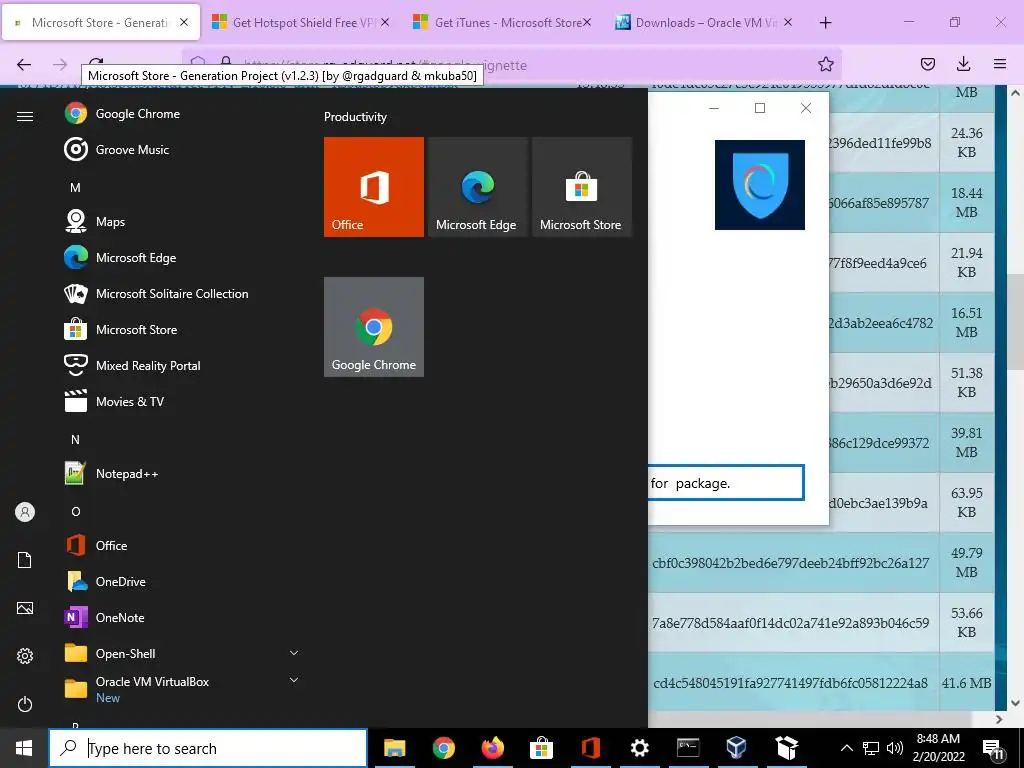
Task: Switch to Get Hotspot Shield Free VPN tab
Action: click(300, 23)
